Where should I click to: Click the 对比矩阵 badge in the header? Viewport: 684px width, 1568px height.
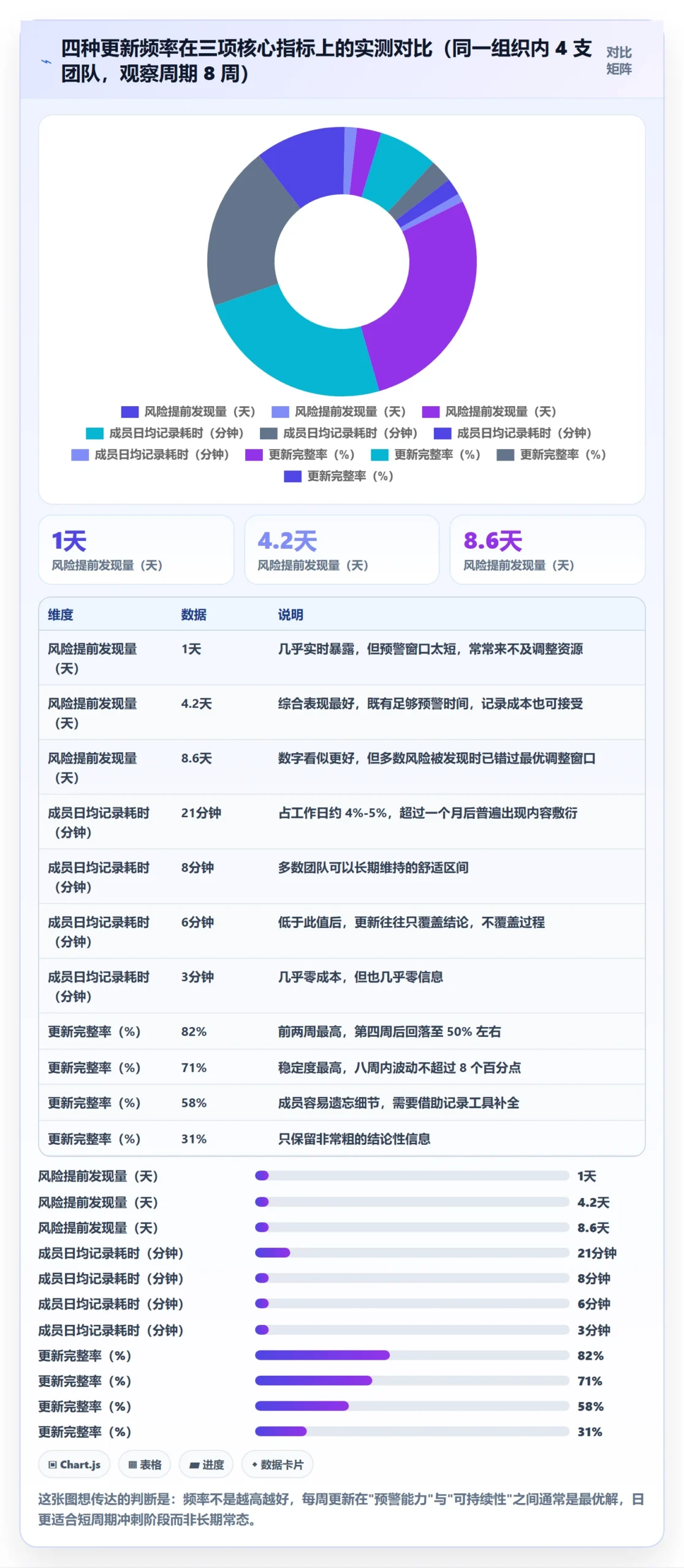point(618,61)
